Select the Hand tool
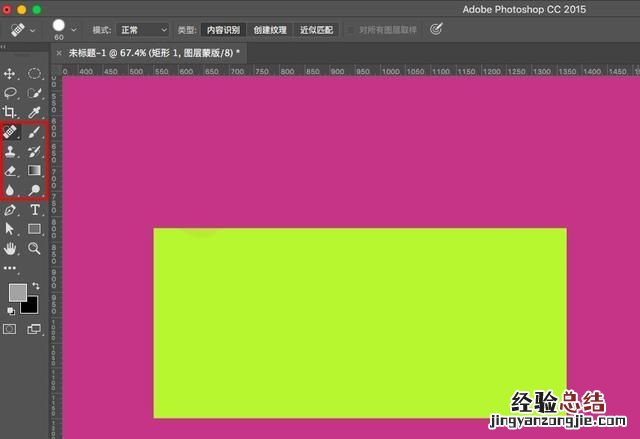Screen dimensions: 640x439 (10, 248)
